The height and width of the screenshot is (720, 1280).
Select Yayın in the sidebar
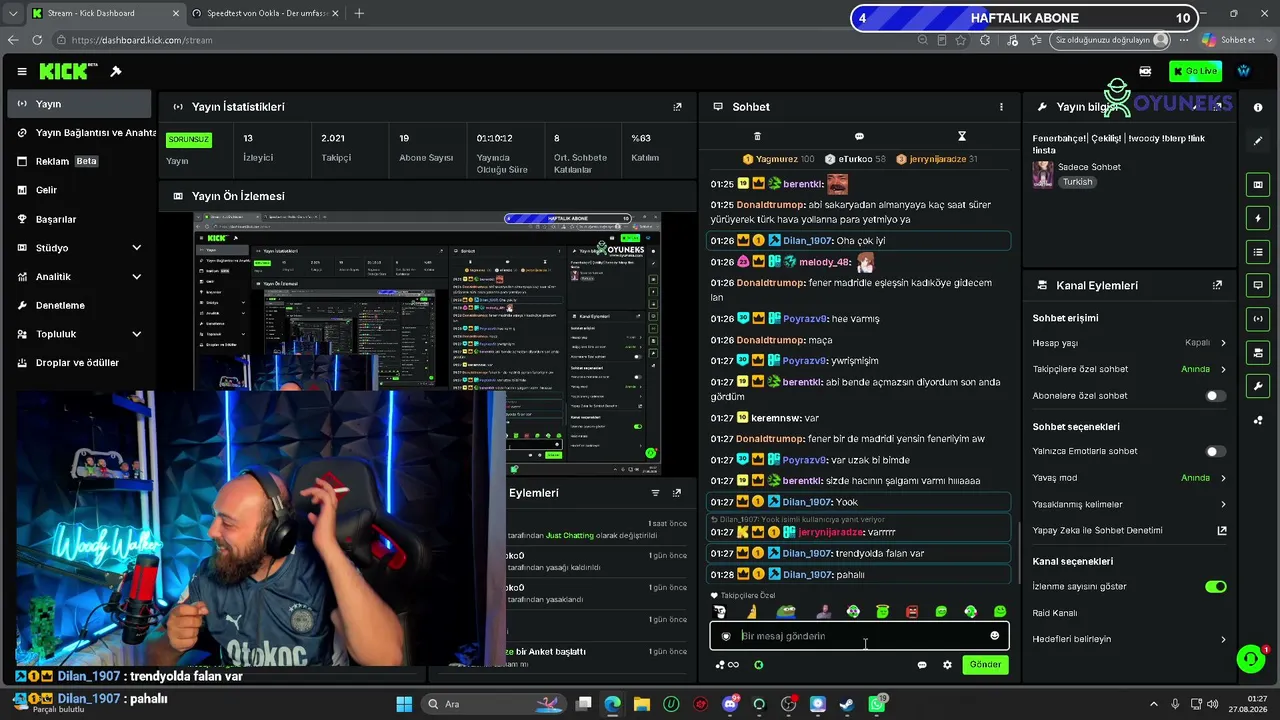(x=80, y=104)
